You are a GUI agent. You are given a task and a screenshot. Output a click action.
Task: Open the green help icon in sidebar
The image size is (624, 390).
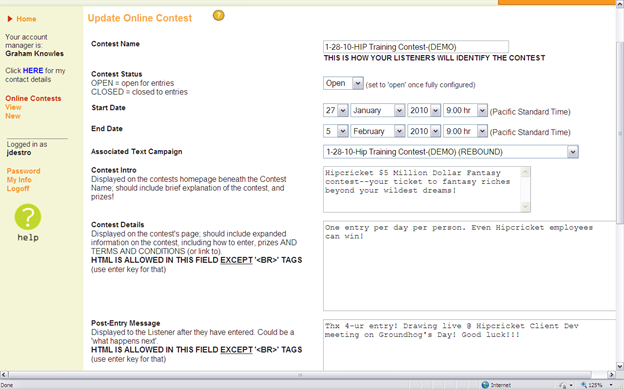click(28, 217)
